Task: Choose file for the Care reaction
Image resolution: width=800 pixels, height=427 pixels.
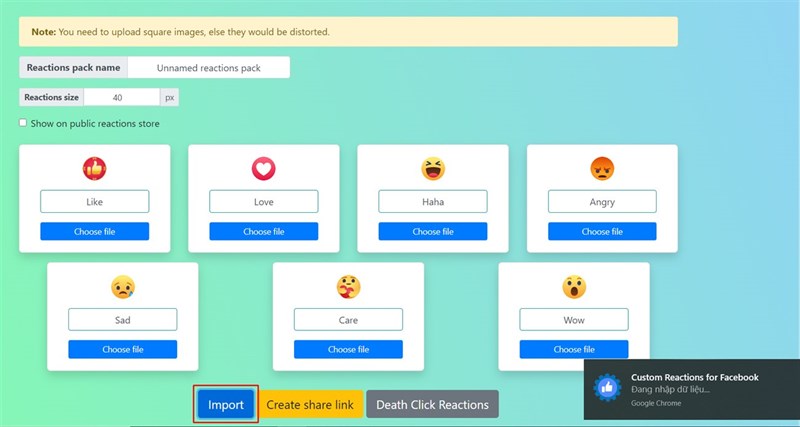Action: [x=348, y=349]
